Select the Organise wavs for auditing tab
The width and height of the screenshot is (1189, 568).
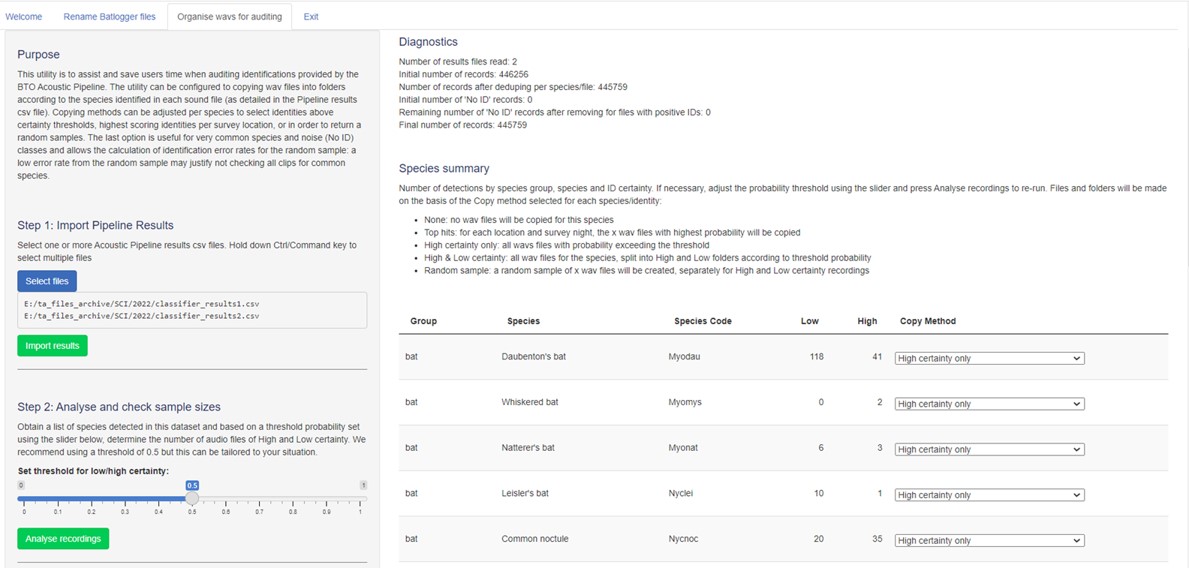pyautogui.click(x=229, y=17)
